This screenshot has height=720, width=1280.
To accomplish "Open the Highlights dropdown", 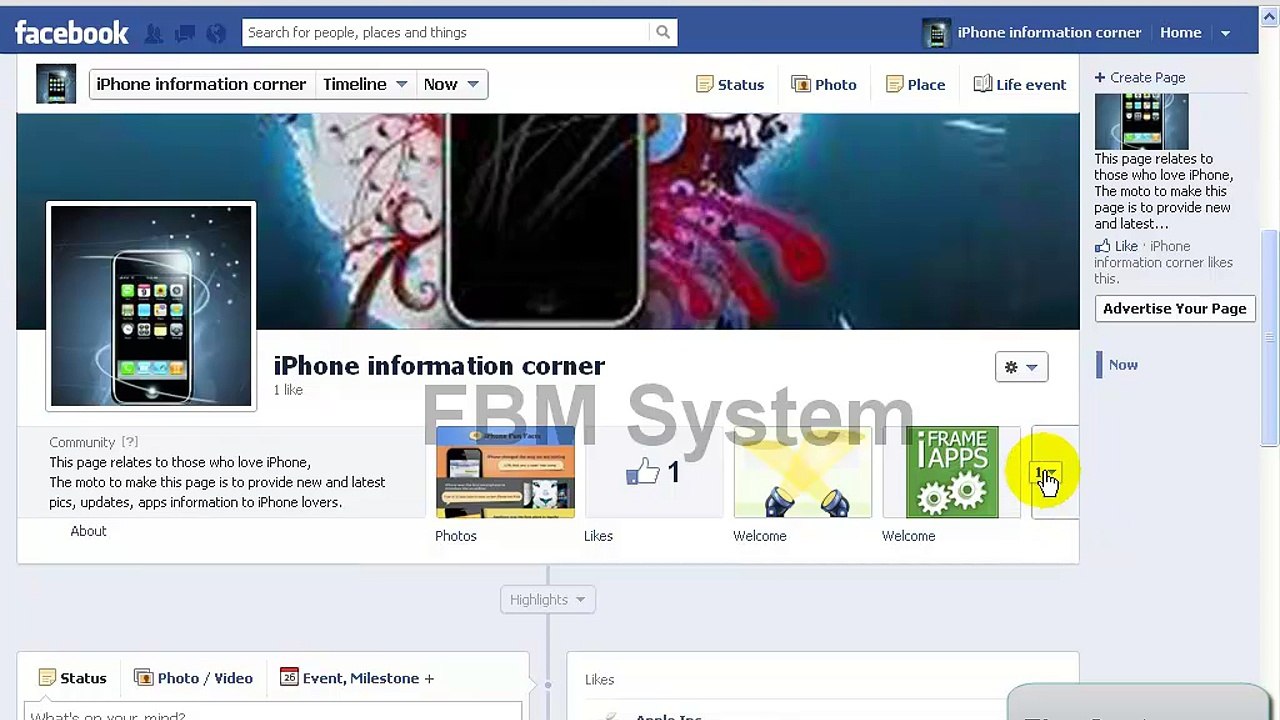I will 547,600.
